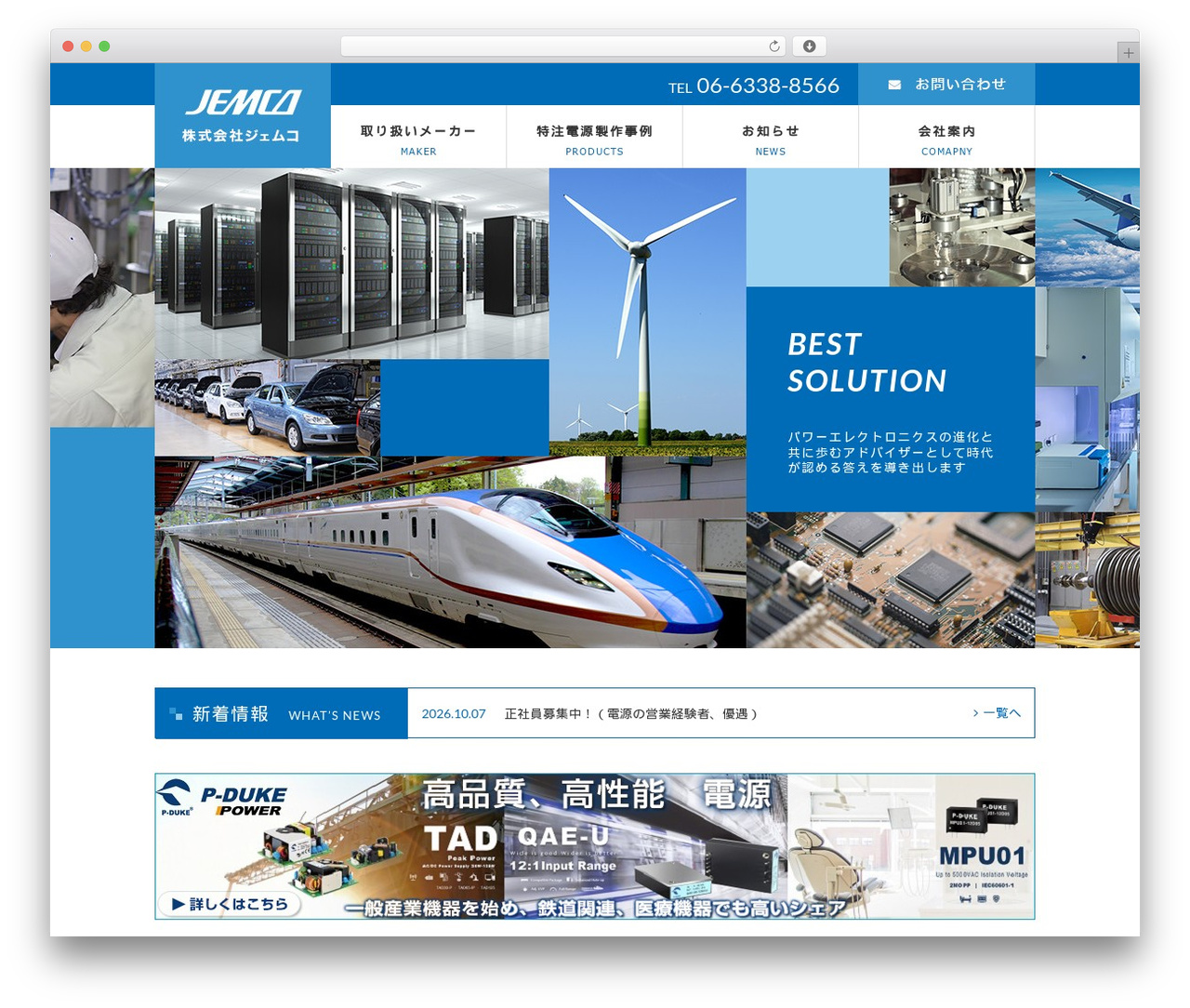1190x1008 pixels.
Task: Click the machining equipment photo
Action: click(962, 228)
